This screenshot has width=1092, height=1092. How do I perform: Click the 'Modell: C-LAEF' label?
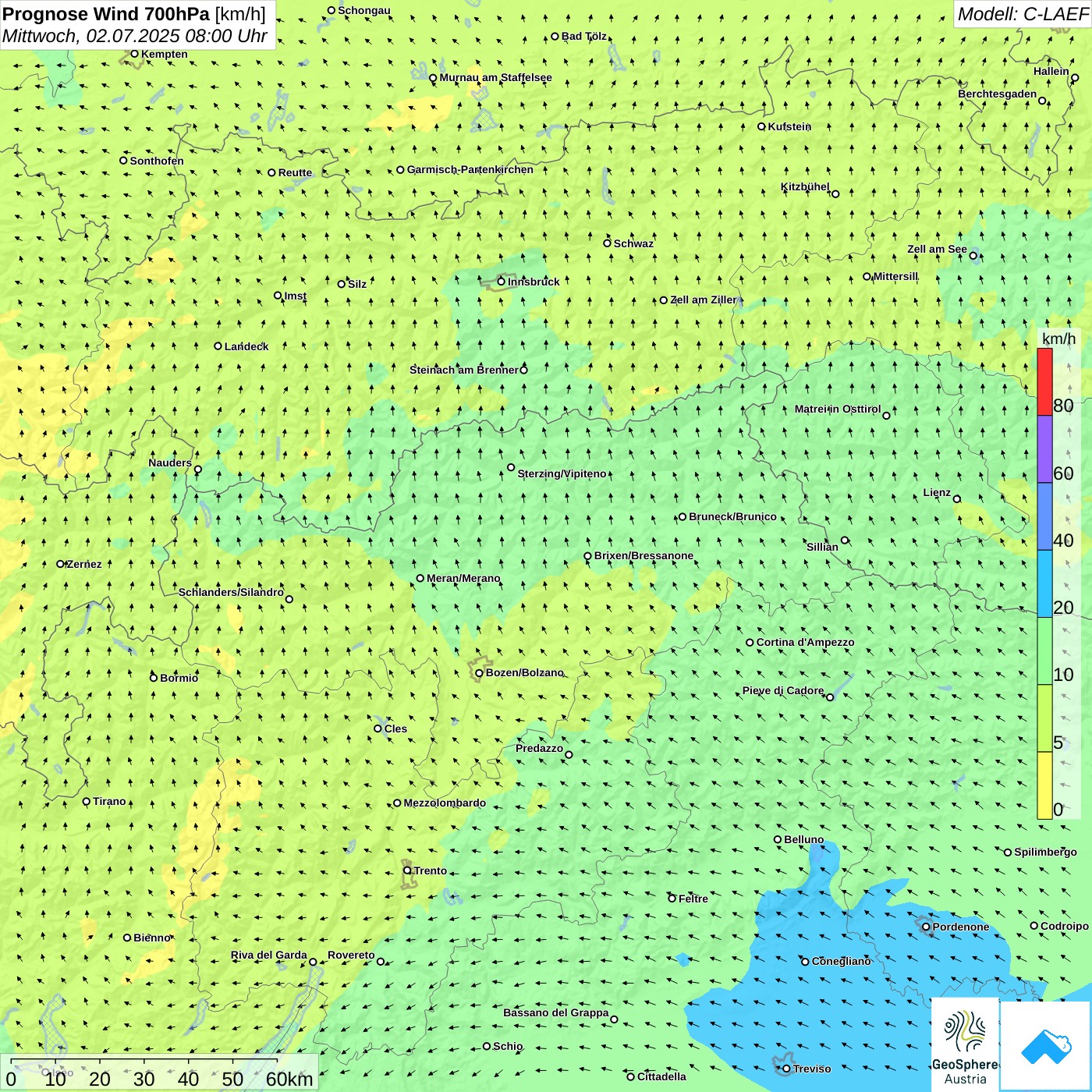click(1023, 13)
